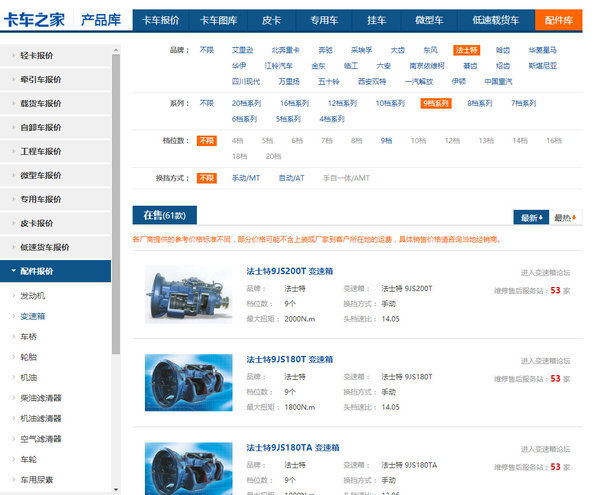600x495 pixels.
Task: Switch to the 卡车图库 tab
Action: [218, 20]
